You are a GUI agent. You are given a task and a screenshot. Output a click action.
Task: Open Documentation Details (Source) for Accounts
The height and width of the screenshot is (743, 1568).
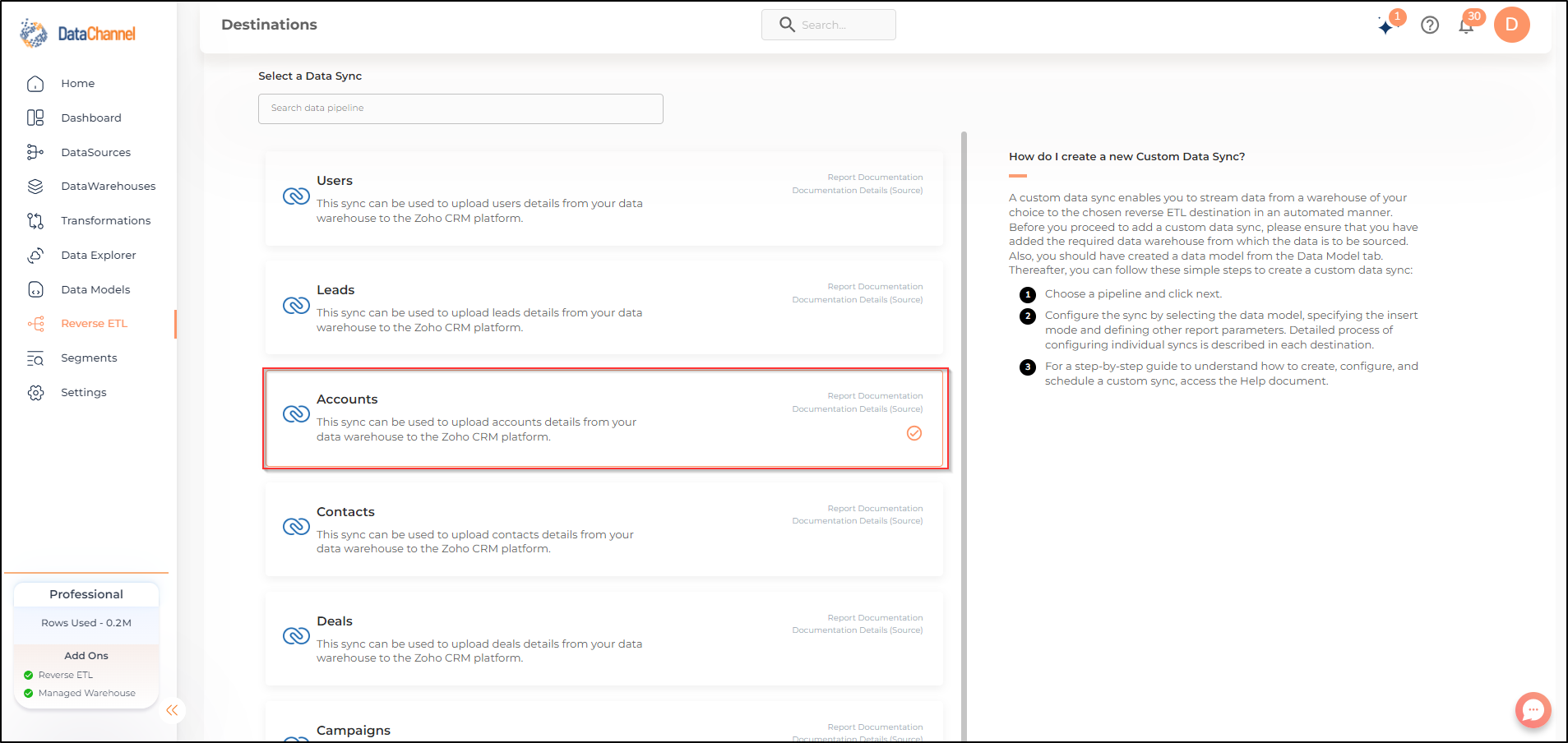tap(858, 409)
